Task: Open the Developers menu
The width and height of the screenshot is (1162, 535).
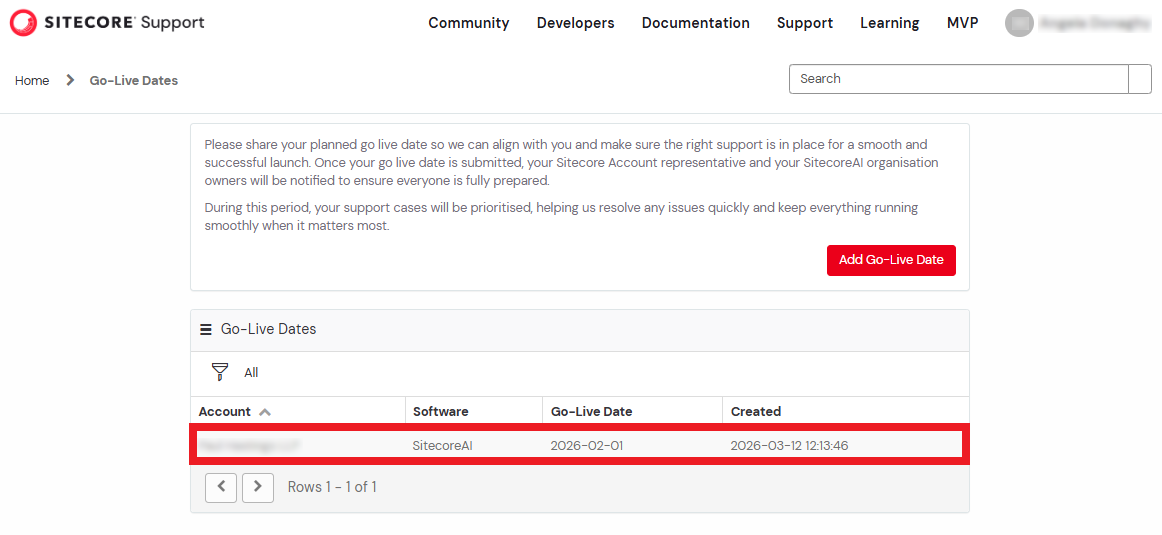Action: click(x=575, y=23)
